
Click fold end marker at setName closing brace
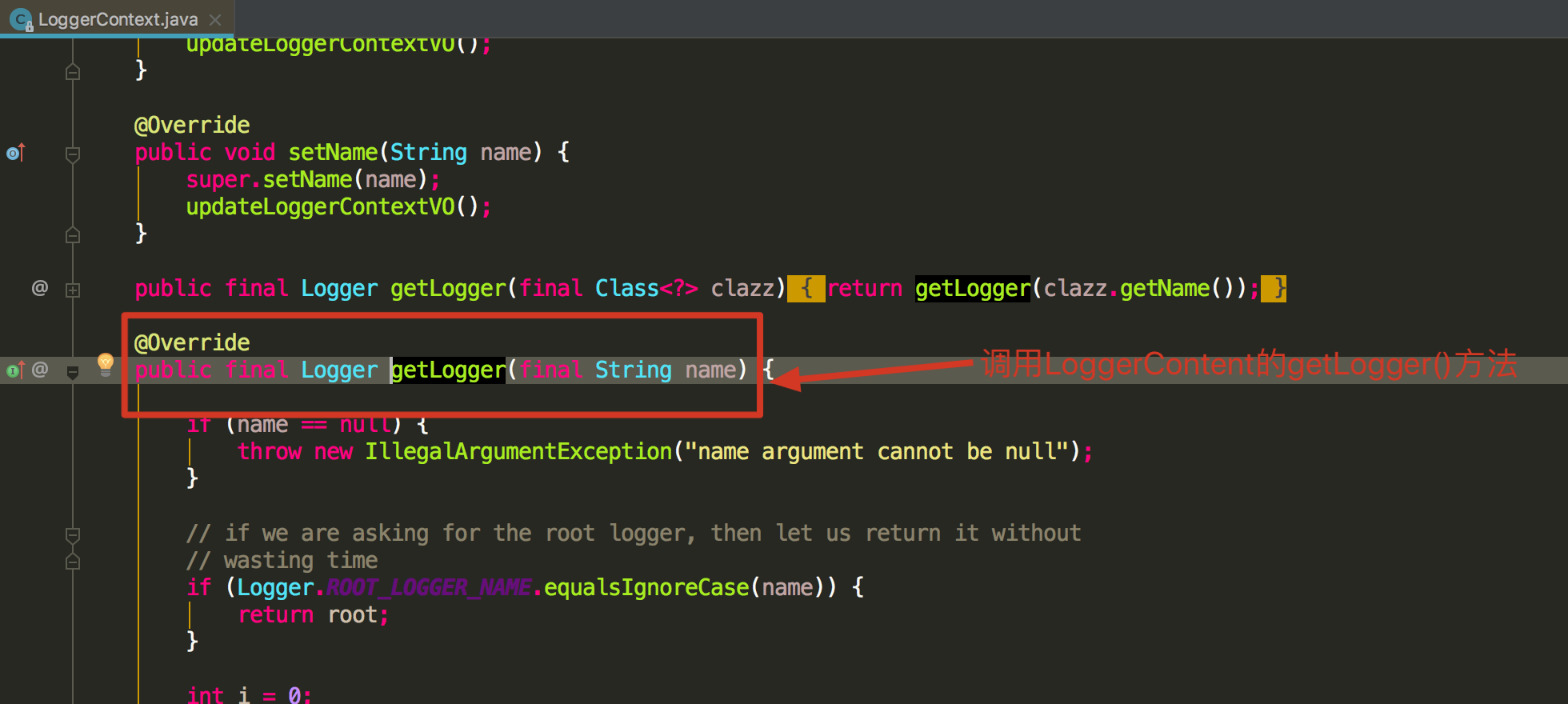73,235
